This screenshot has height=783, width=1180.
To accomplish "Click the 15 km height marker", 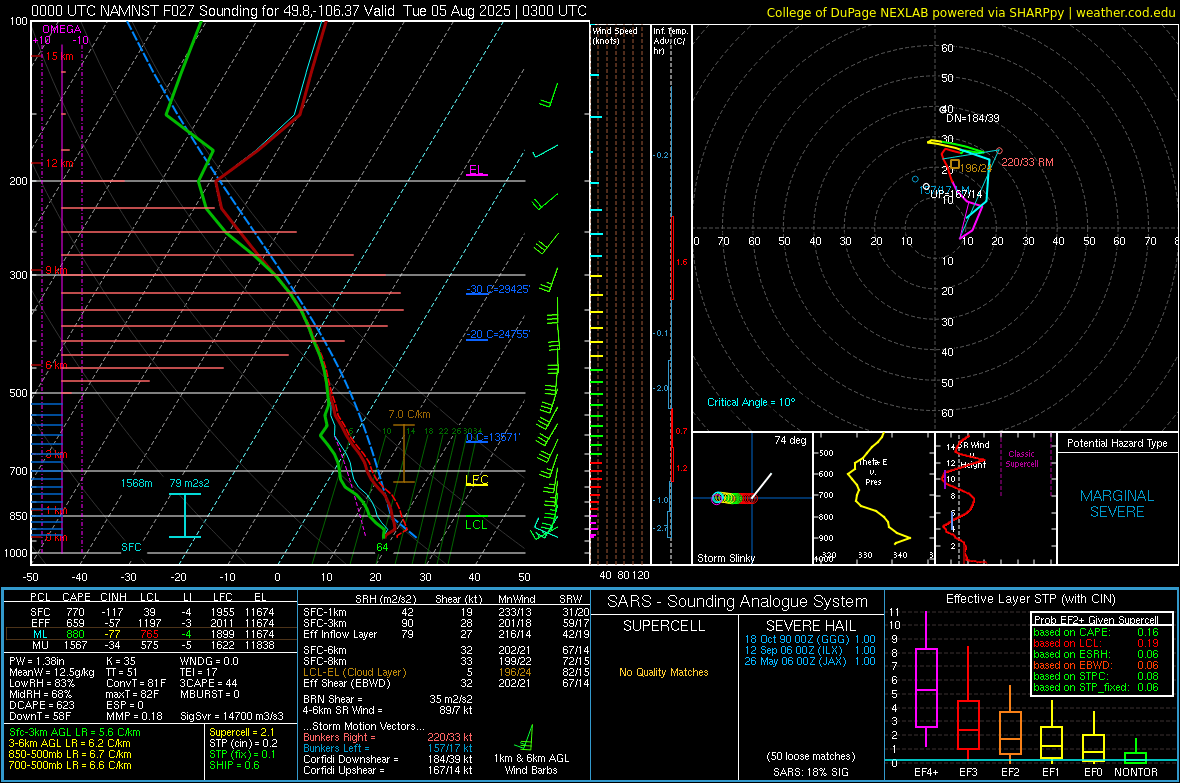I will tap(59, 56).
